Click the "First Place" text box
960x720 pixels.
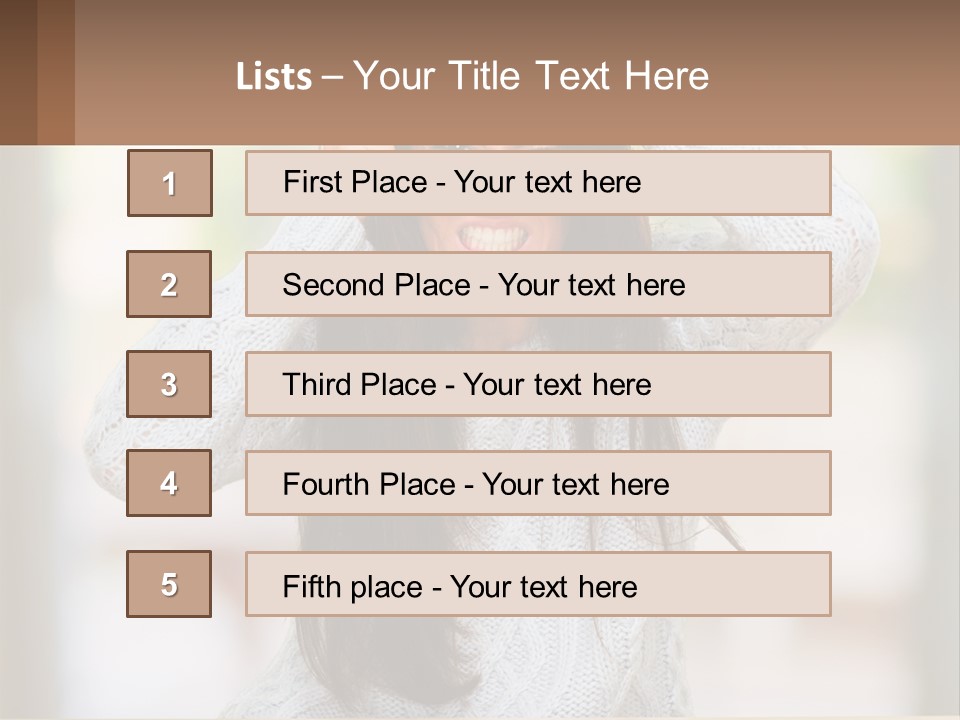pyautogui.click(x=538, y=183)
